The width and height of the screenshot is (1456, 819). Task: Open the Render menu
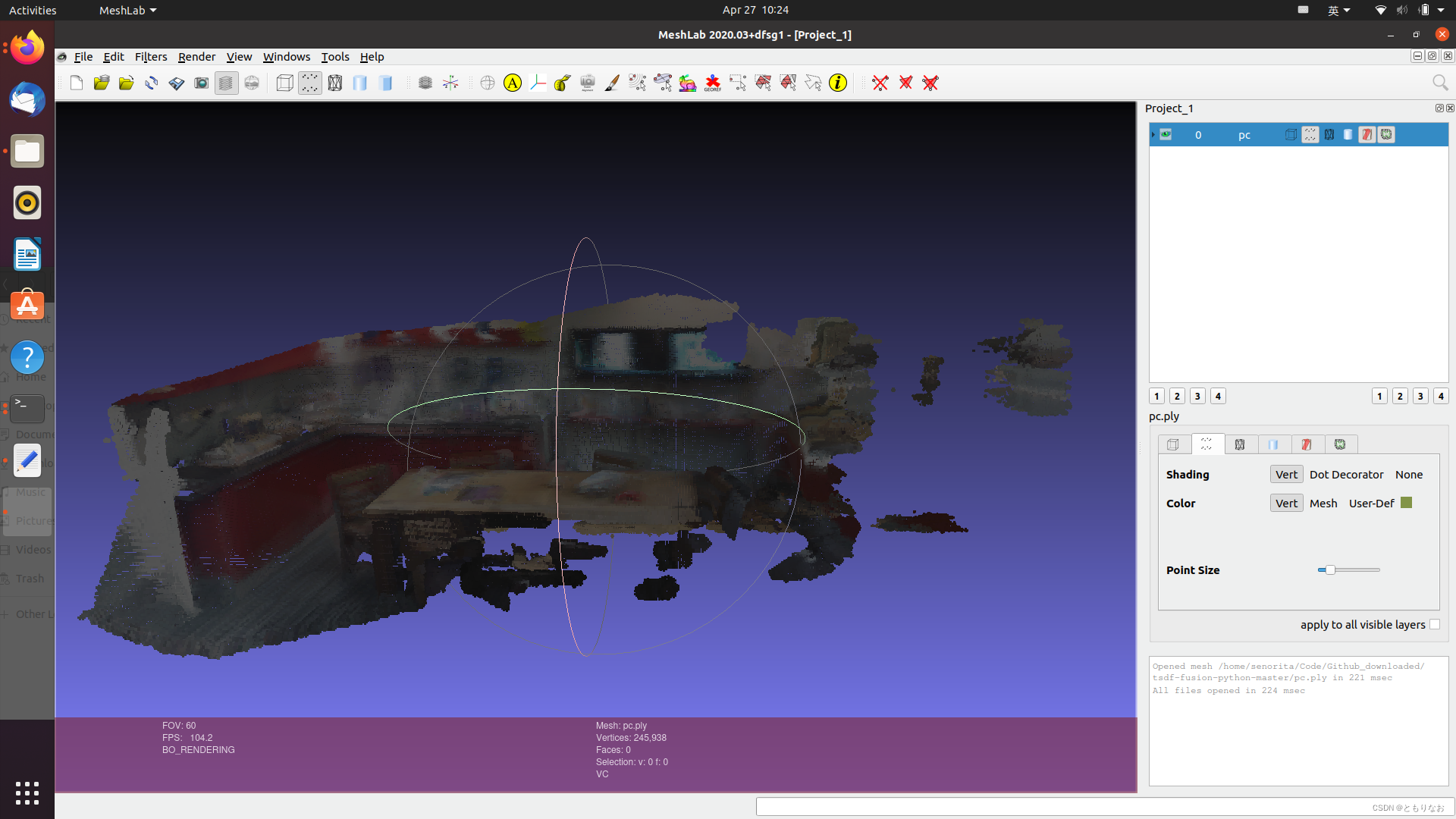pos(197,57)
